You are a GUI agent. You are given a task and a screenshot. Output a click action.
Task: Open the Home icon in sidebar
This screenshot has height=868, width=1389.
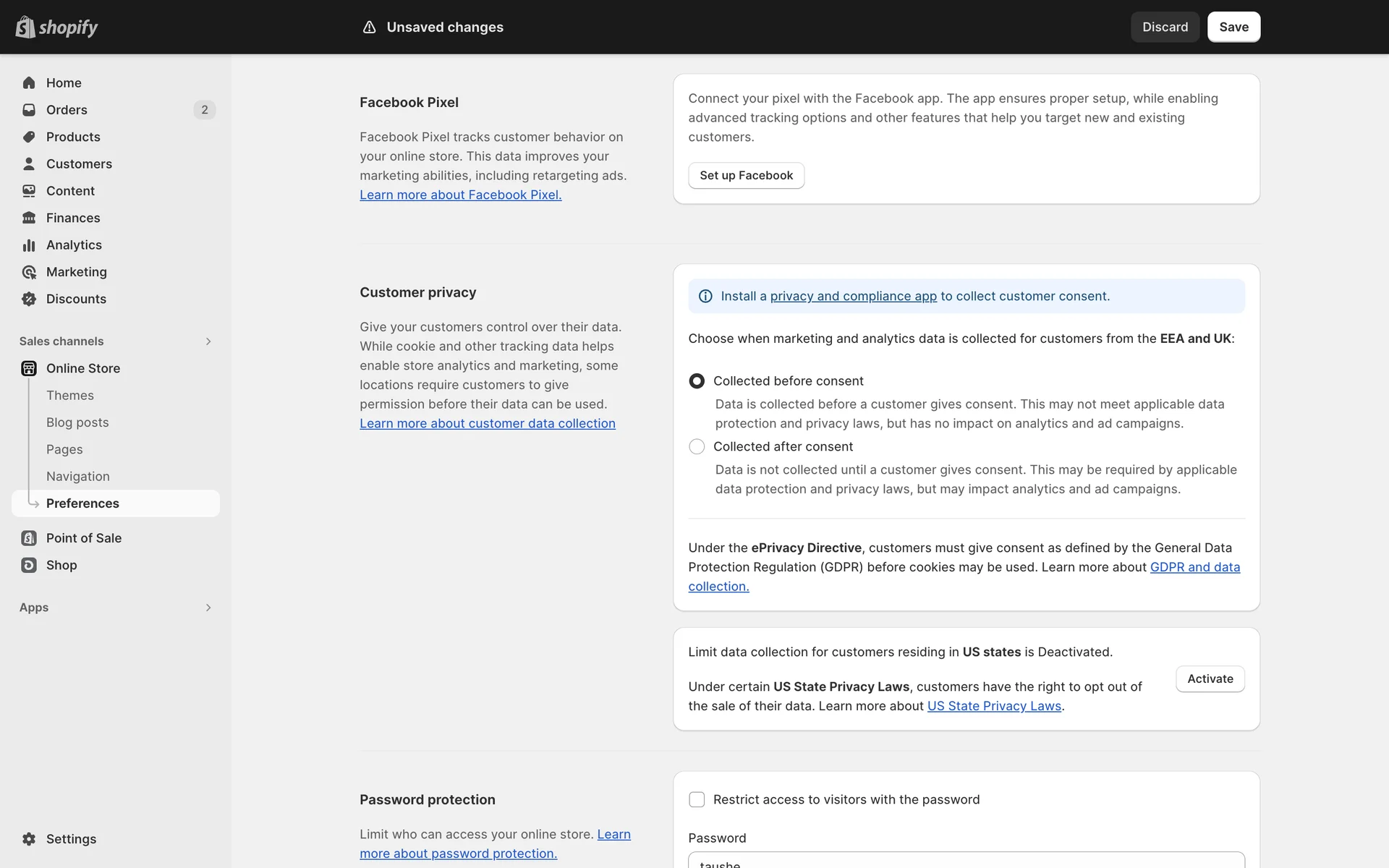29,82
